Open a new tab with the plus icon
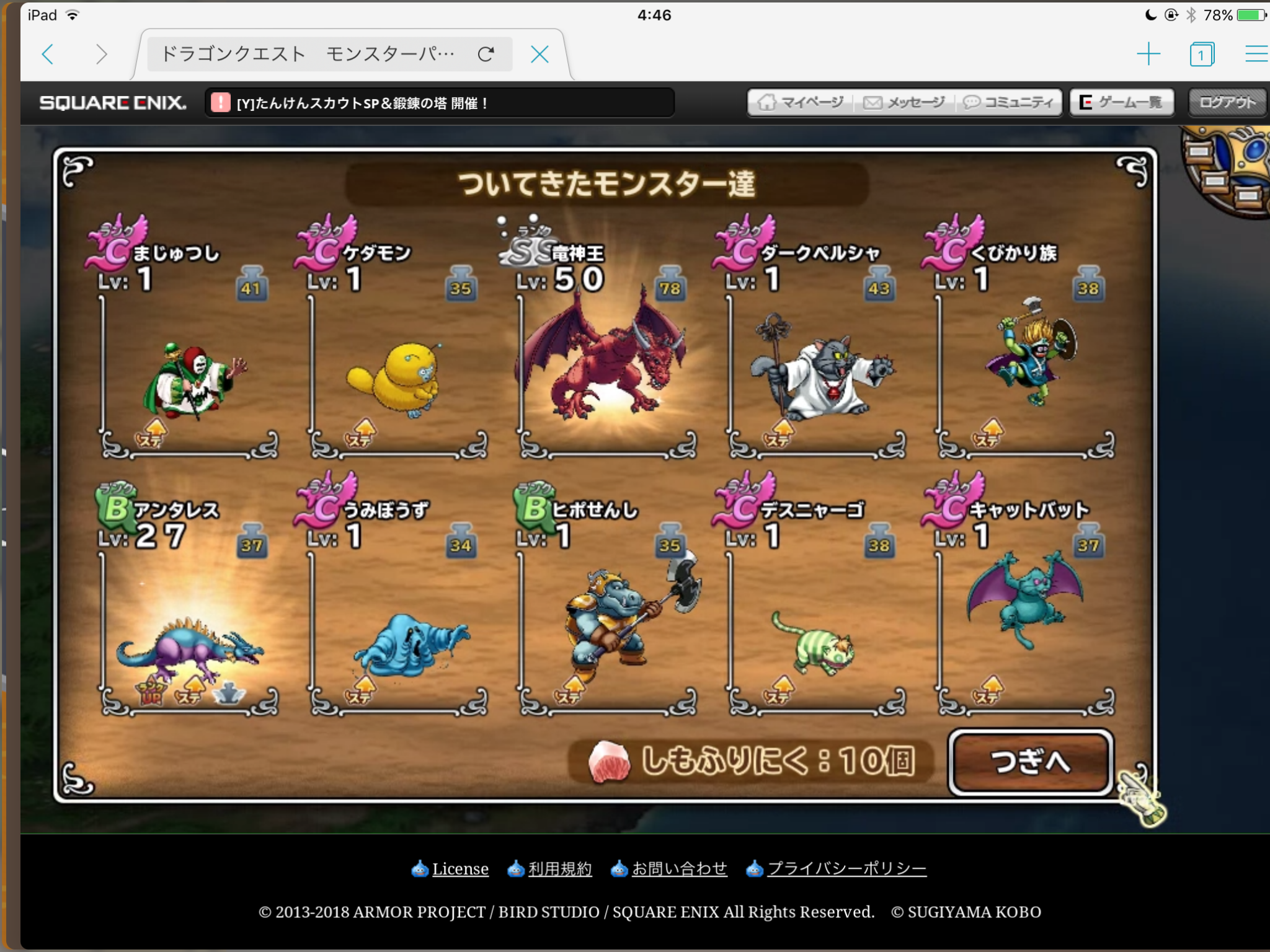The image size is (1270, 952). [x=1148, y=55]
